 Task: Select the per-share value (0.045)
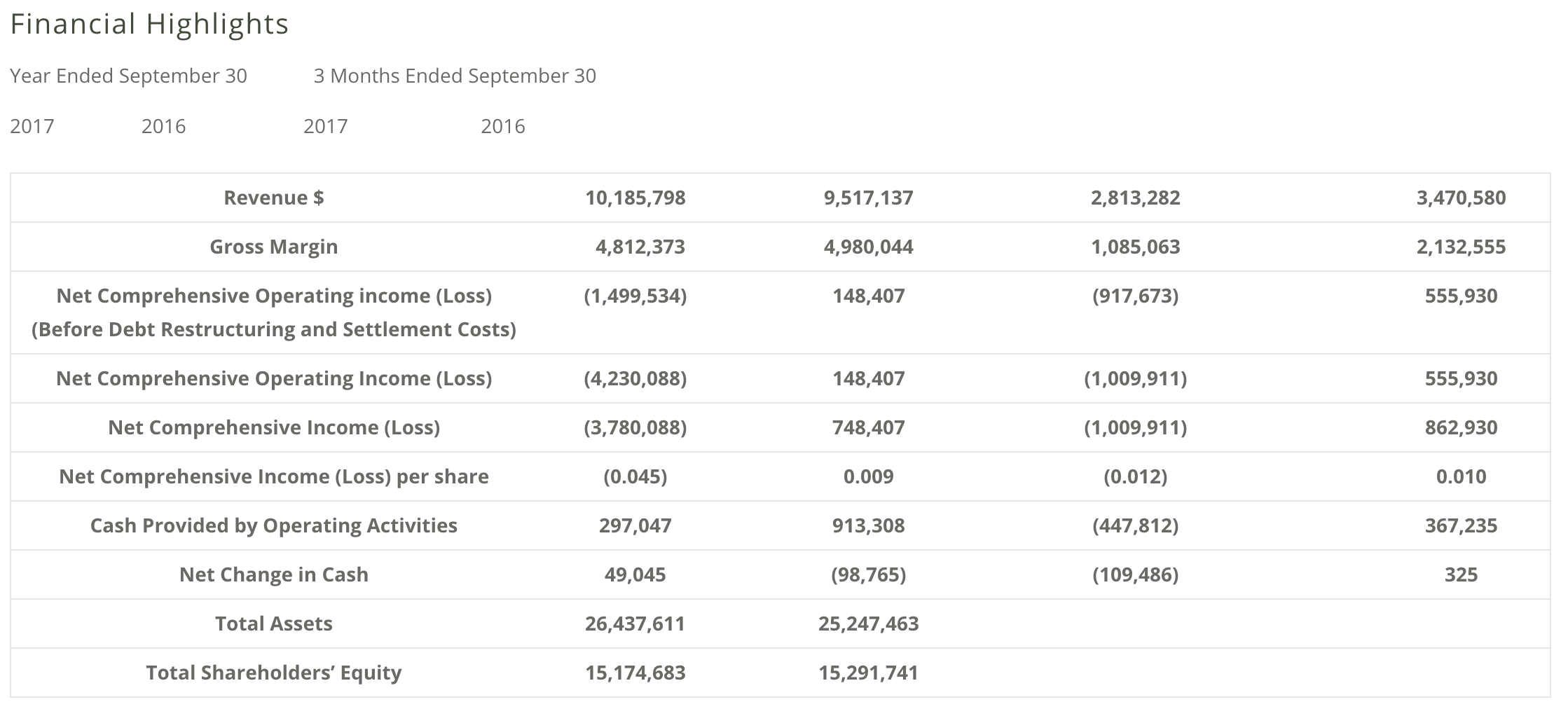pyautogui.click(x=635, y=476)
